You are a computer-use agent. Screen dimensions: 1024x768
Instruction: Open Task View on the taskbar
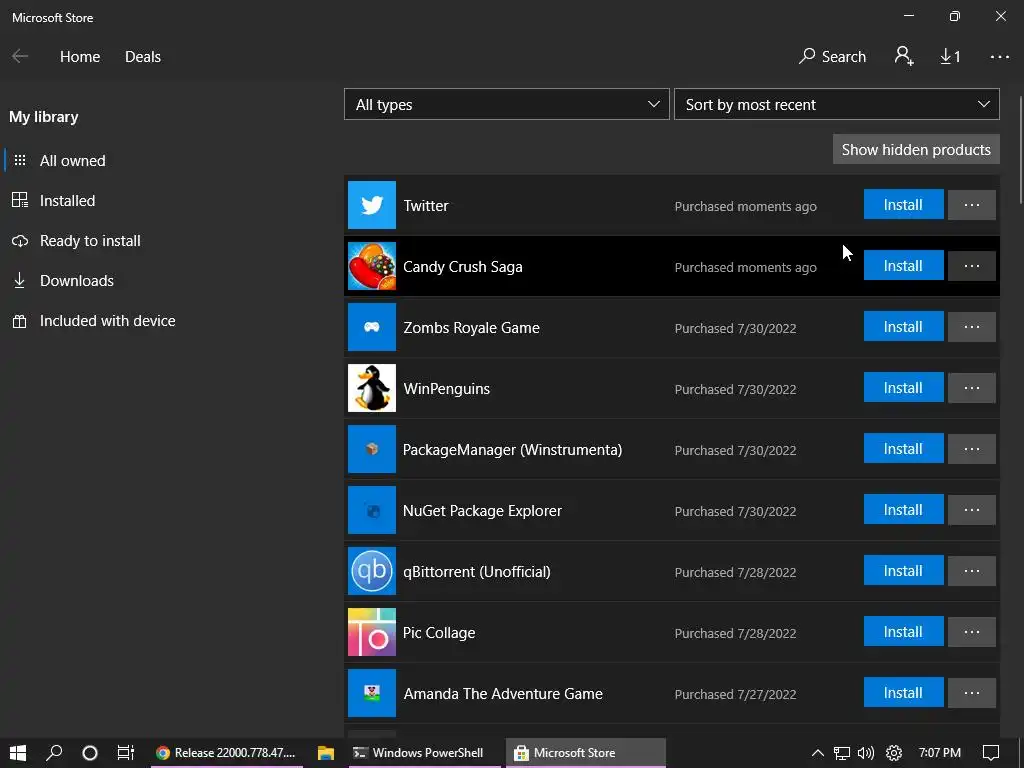click(x=125, y=753)
